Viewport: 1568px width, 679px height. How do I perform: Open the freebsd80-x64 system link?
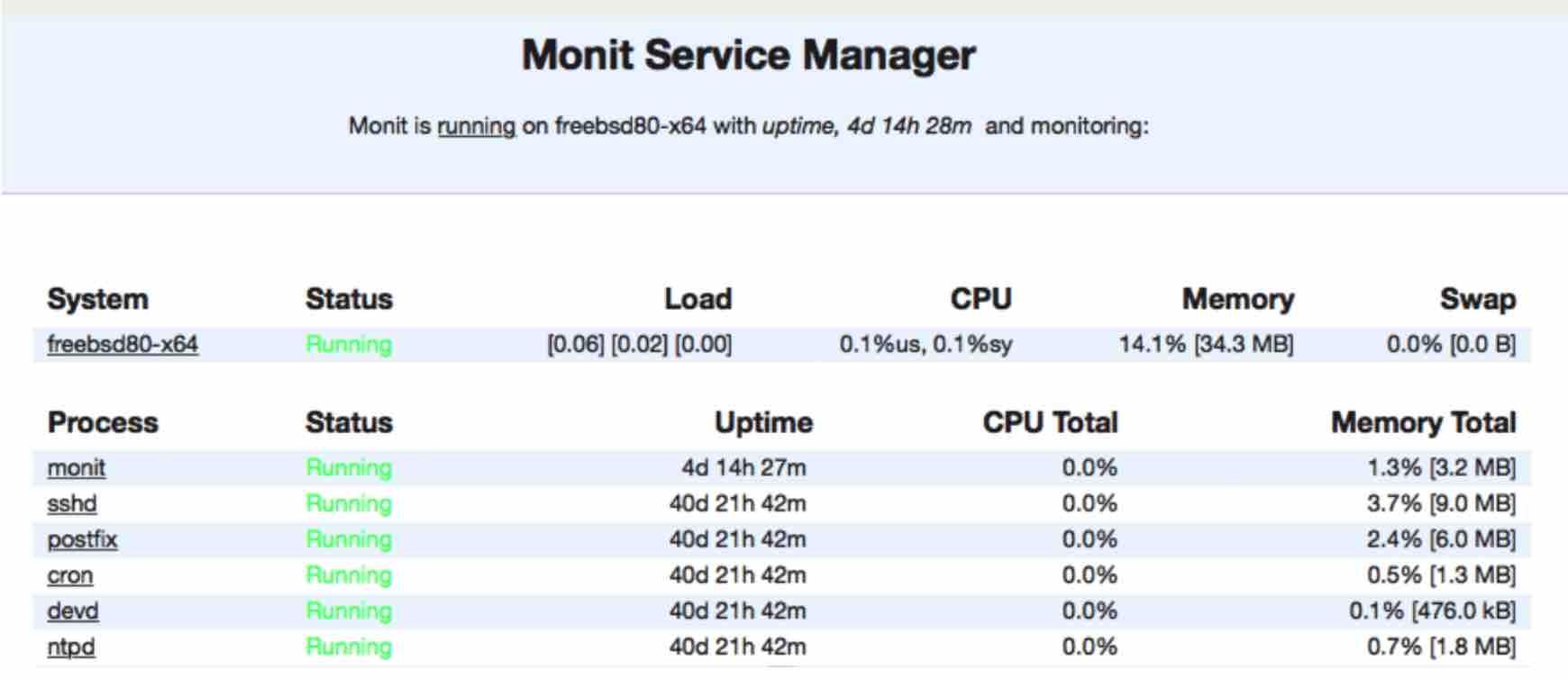coord(123,344)
